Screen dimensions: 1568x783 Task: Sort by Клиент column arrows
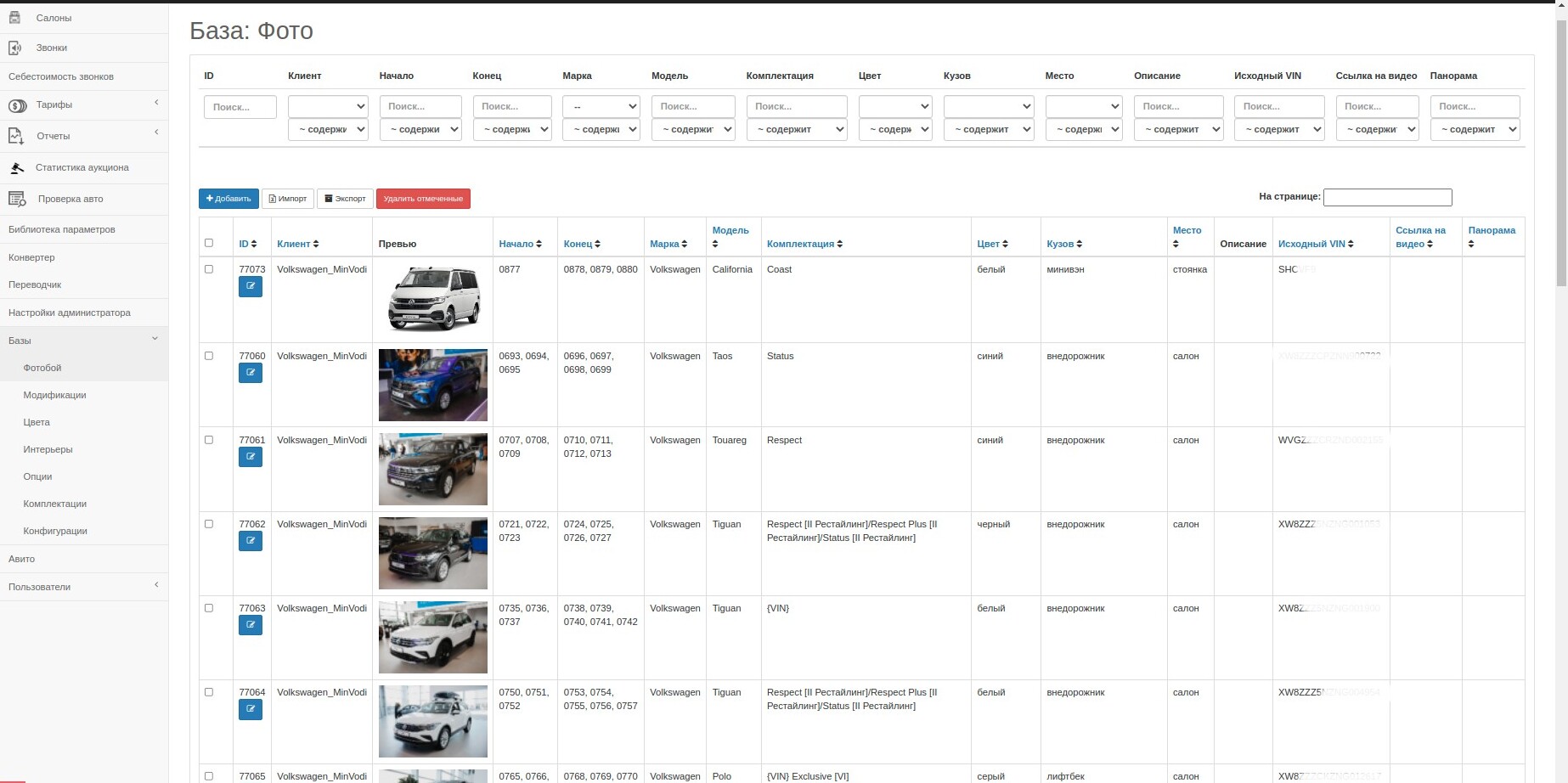[x=316, y=245]
